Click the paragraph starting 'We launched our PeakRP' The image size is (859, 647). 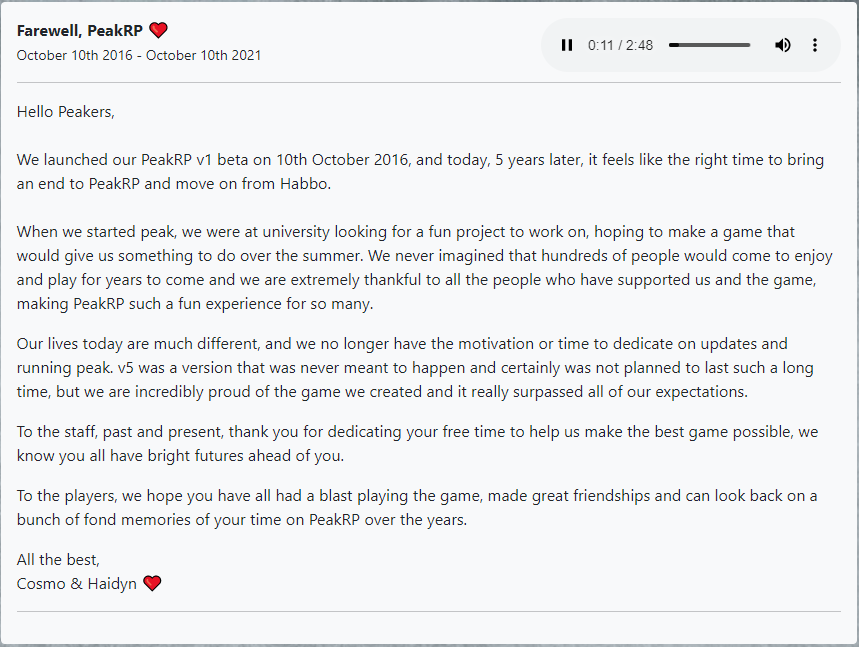[x=420, y=171]
